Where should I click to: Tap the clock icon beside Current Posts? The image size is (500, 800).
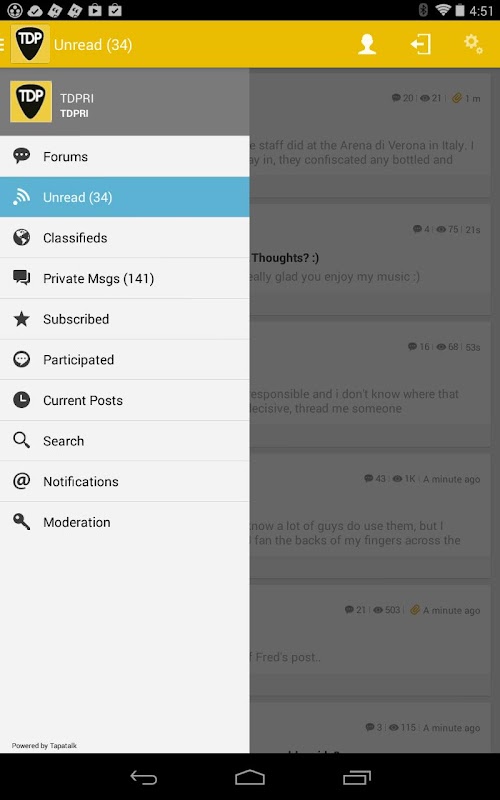21,400
